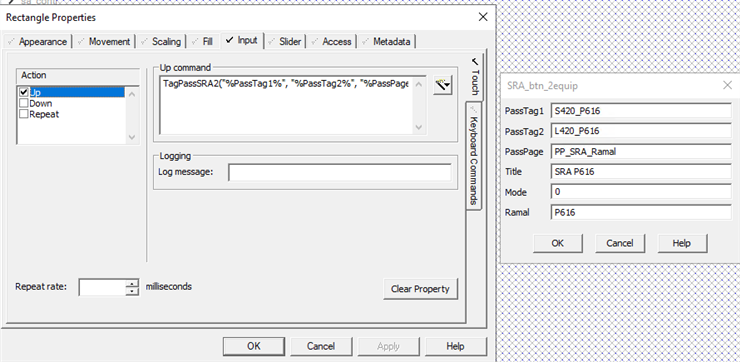The width and height of the screenshot is (740, 362).
Task: Open the Metadata tab
Action: point(386,42)
